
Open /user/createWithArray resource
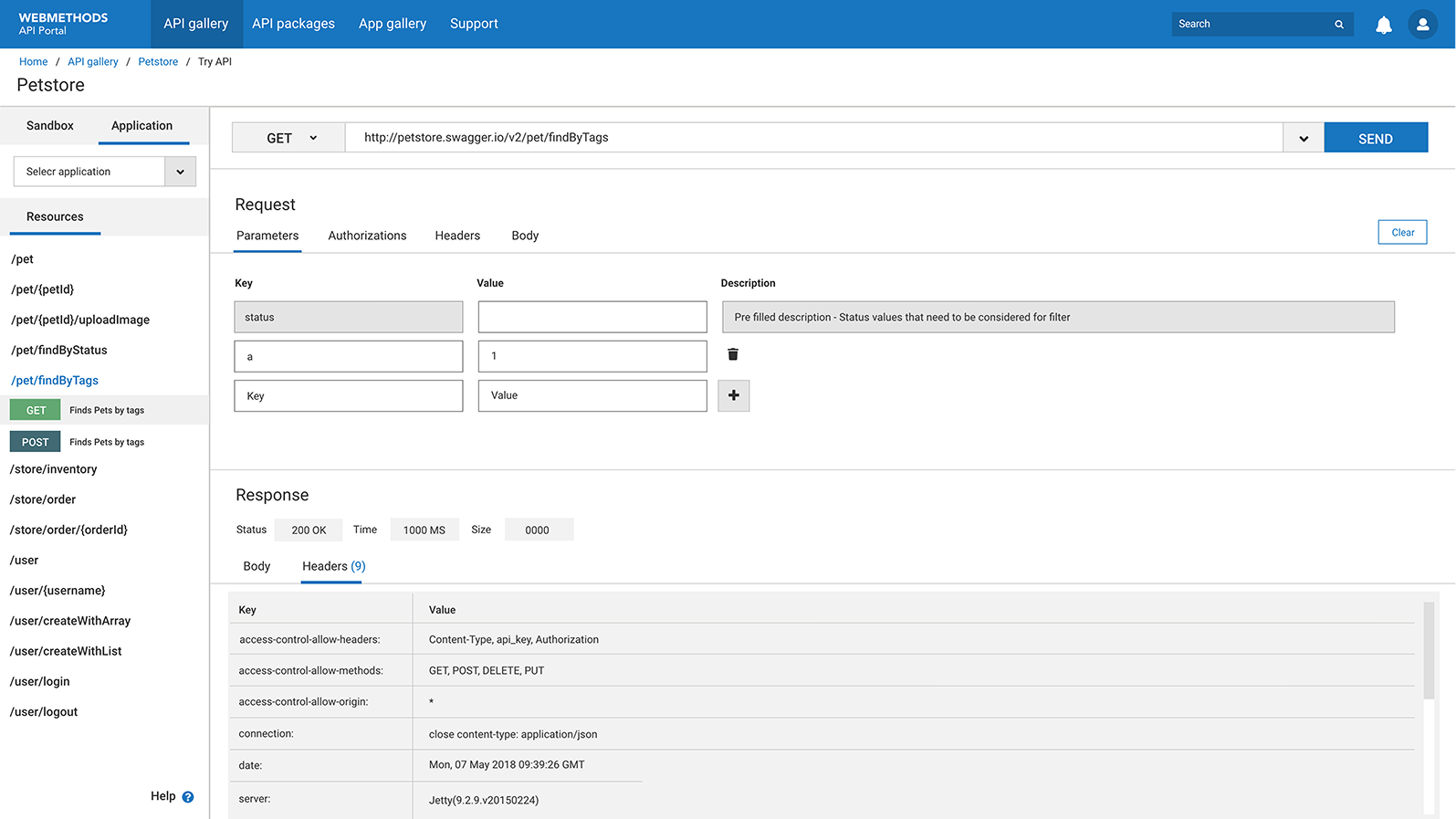[70, 621]
